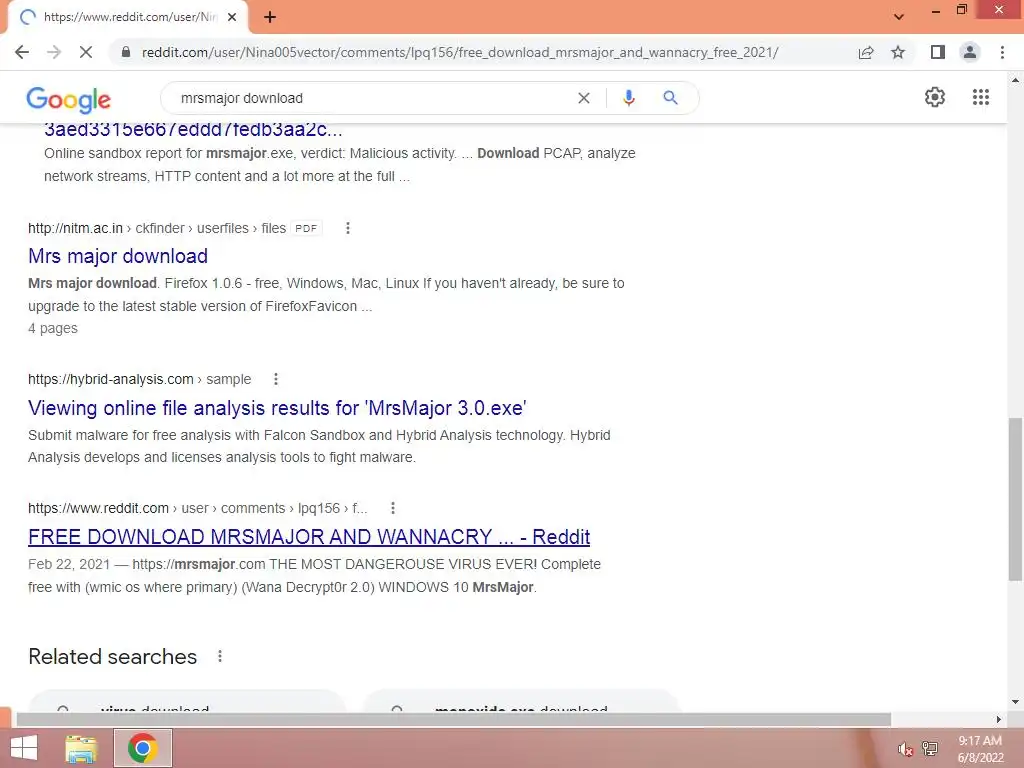The width and height of the screenshot is (1024, 768).
Task: Click the PDF label on nitm result
Action: click(x=306, y=229)
